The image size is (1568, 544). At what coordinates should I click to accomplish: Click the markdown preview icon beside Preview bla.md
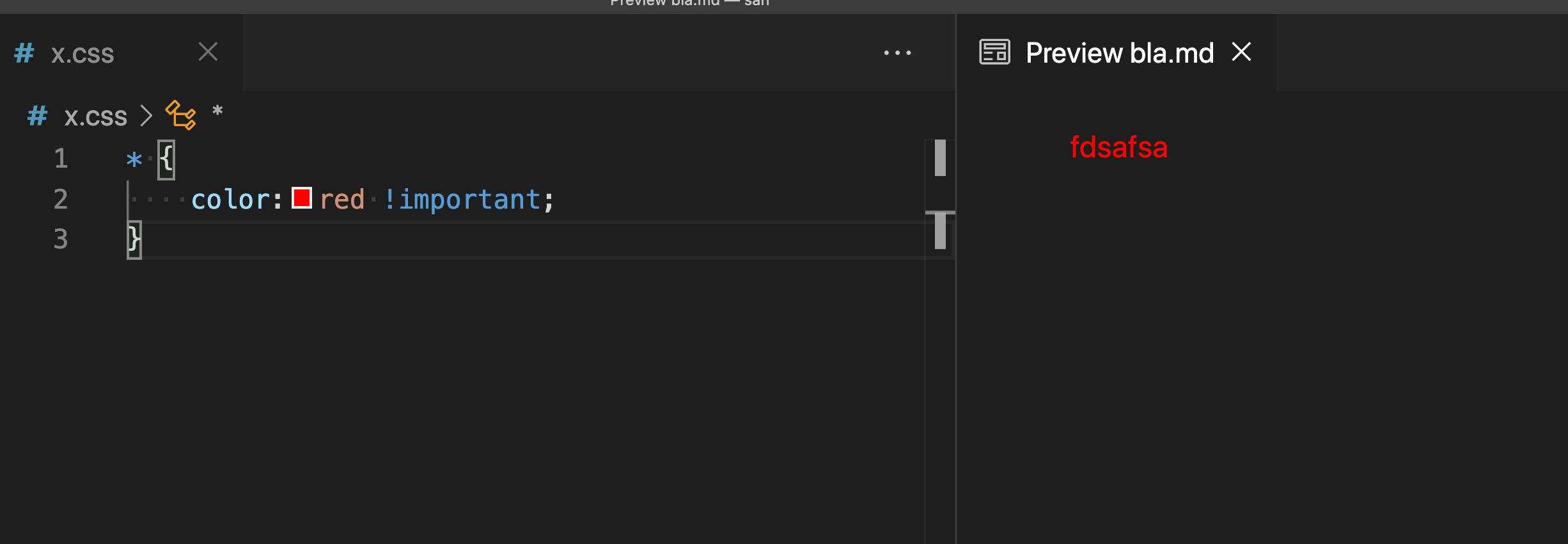994,52
